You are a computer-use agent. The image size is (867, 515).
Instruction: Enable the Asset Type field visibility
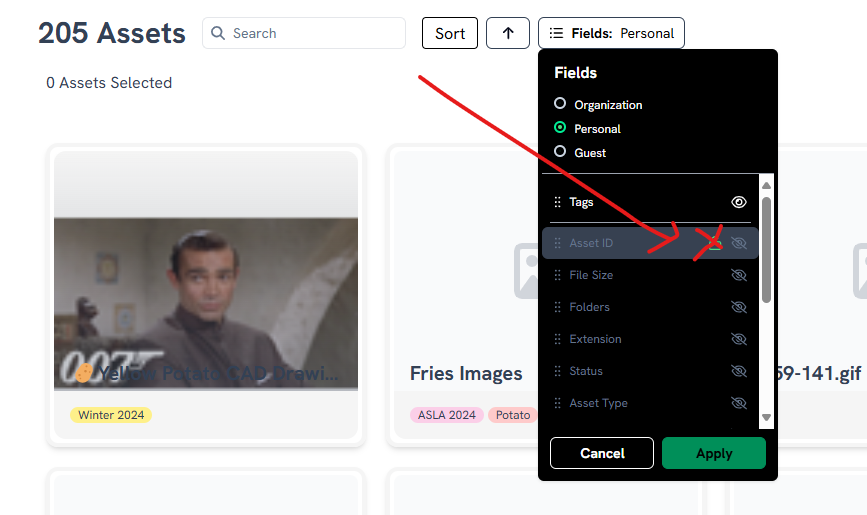[x=739, y=403]
